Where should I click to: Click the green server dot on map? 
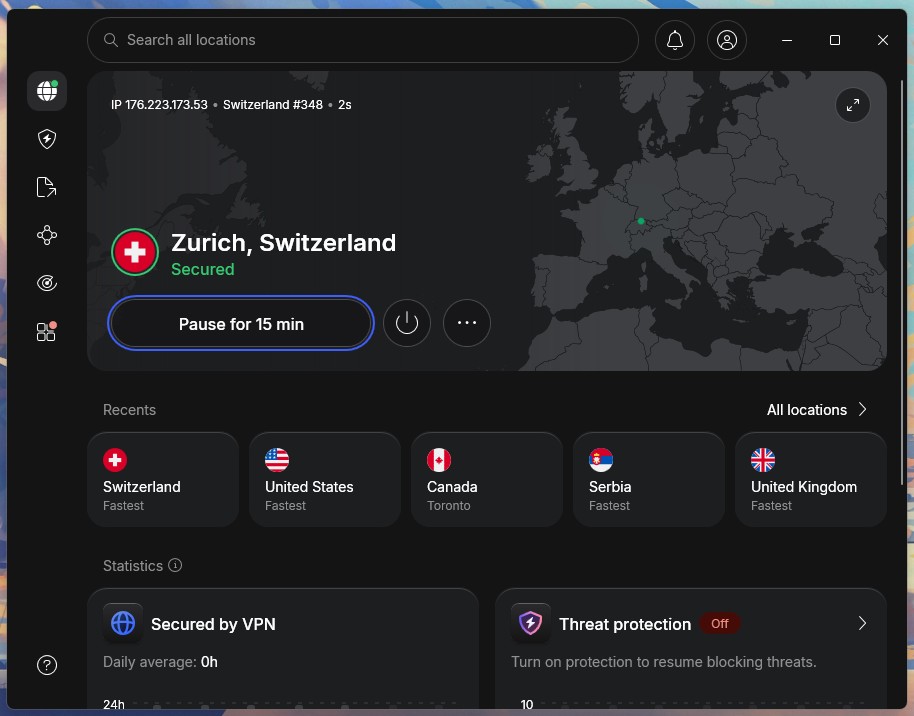[x=641, y=221]
